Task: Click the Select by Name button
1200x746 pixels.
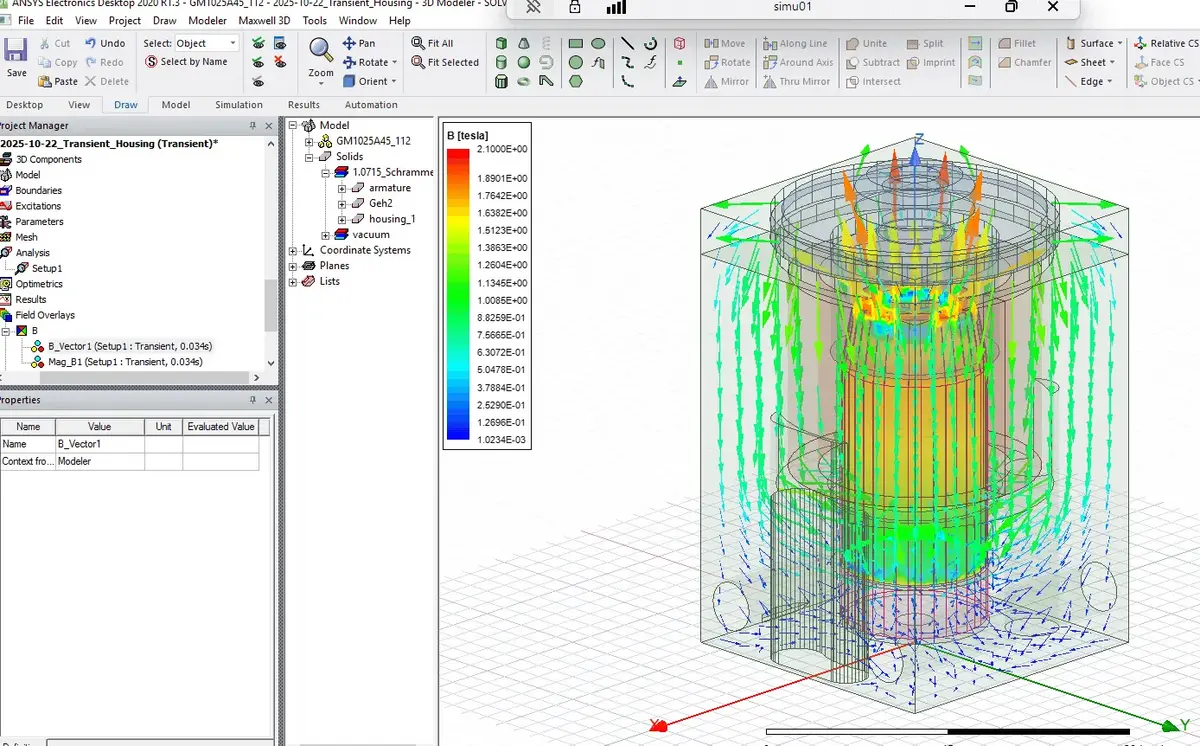Action: point(186,62)
